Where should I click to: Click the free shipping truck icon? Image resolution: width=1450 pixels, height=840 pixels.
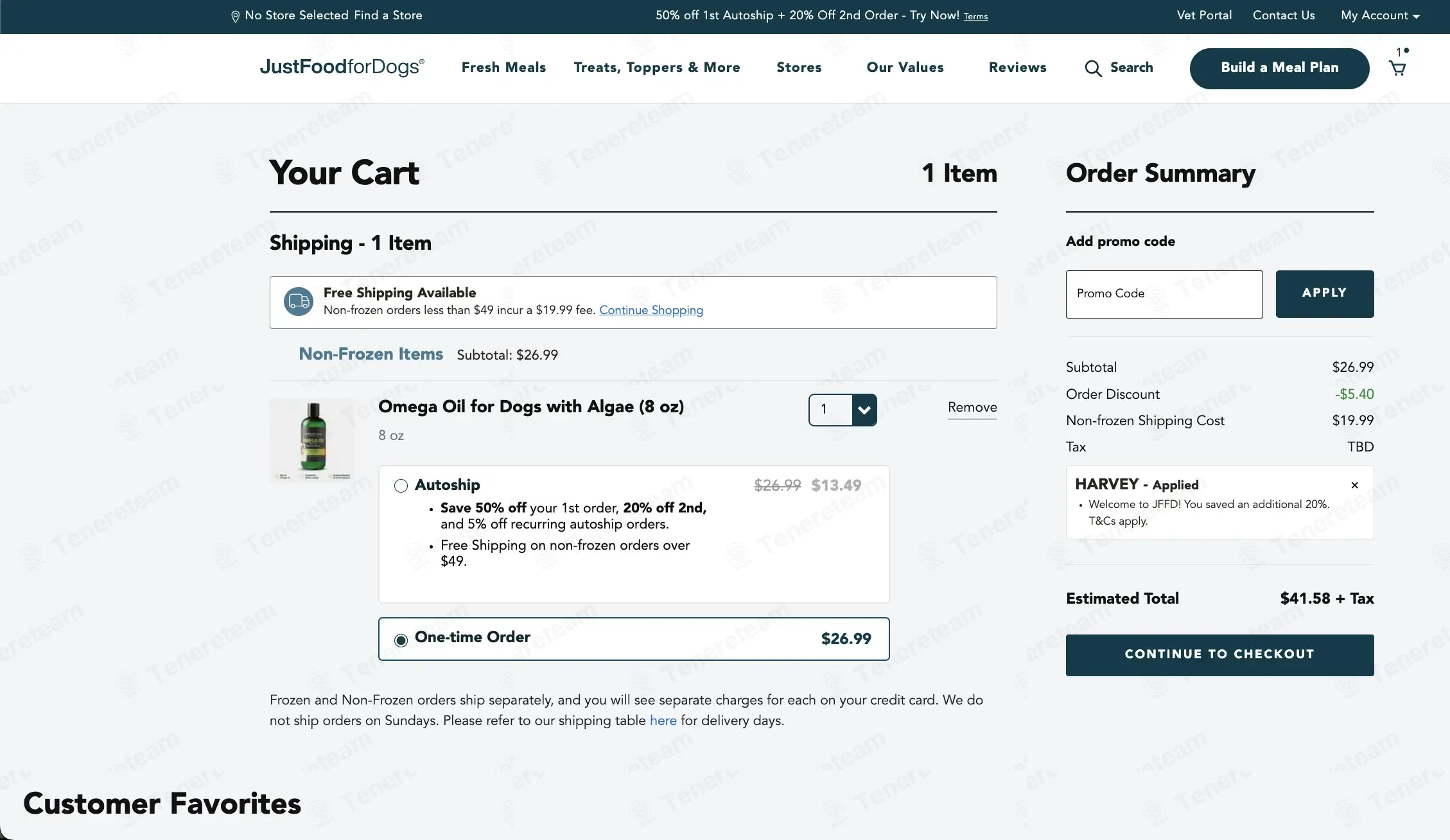[x=299, y=301]
